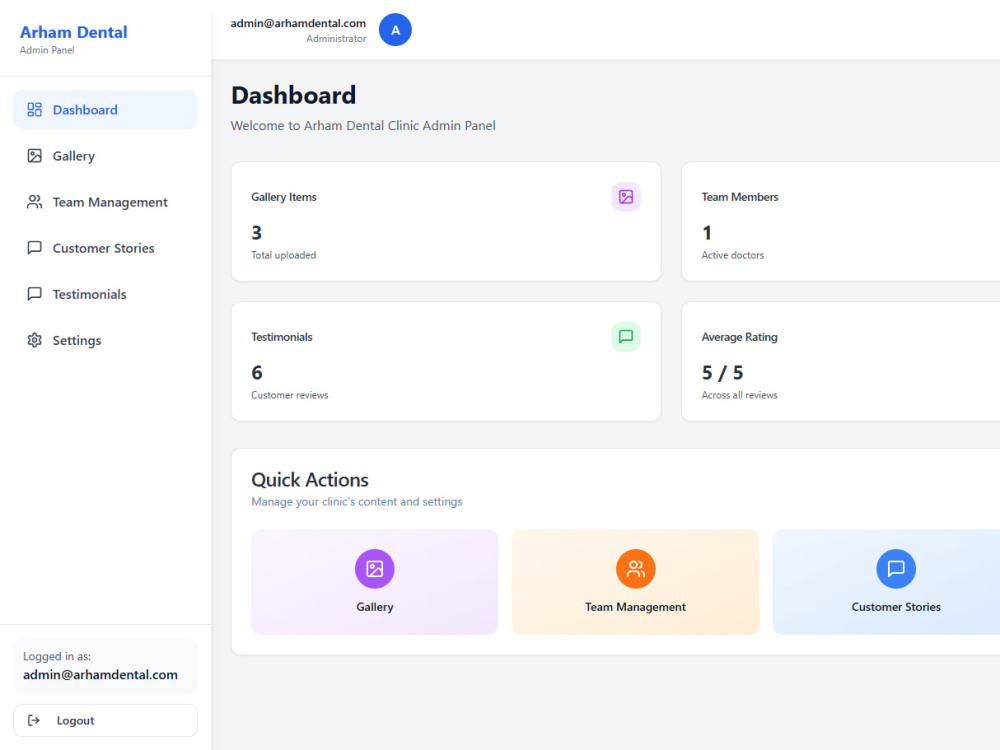This screenshot has height=750, width=1000.
Task: Go to Team Management in sidebar
Action: coord(105,202)
